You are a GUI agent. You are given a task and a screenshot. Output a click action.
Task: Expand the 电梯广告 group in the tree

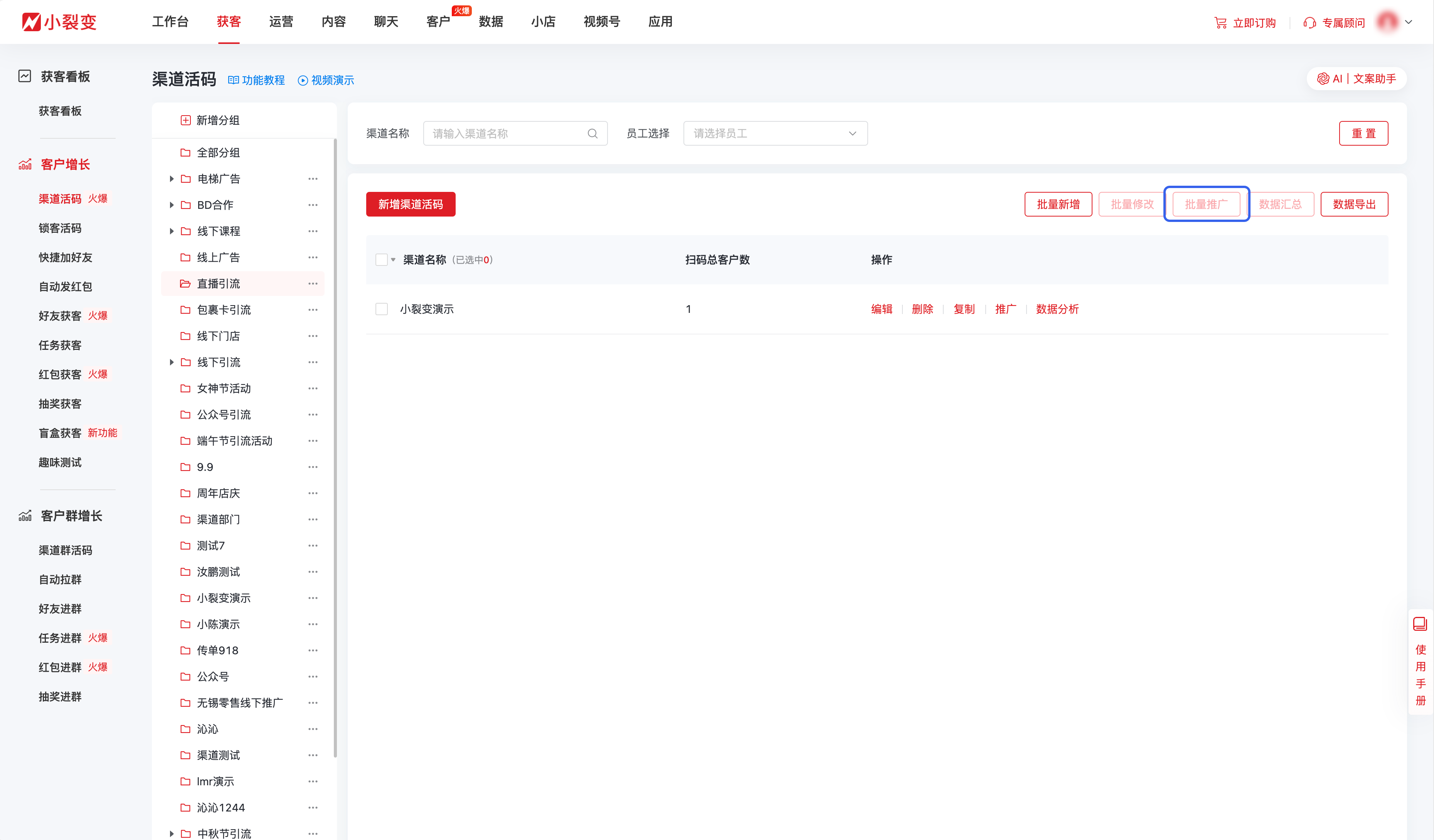pos(172,178)
